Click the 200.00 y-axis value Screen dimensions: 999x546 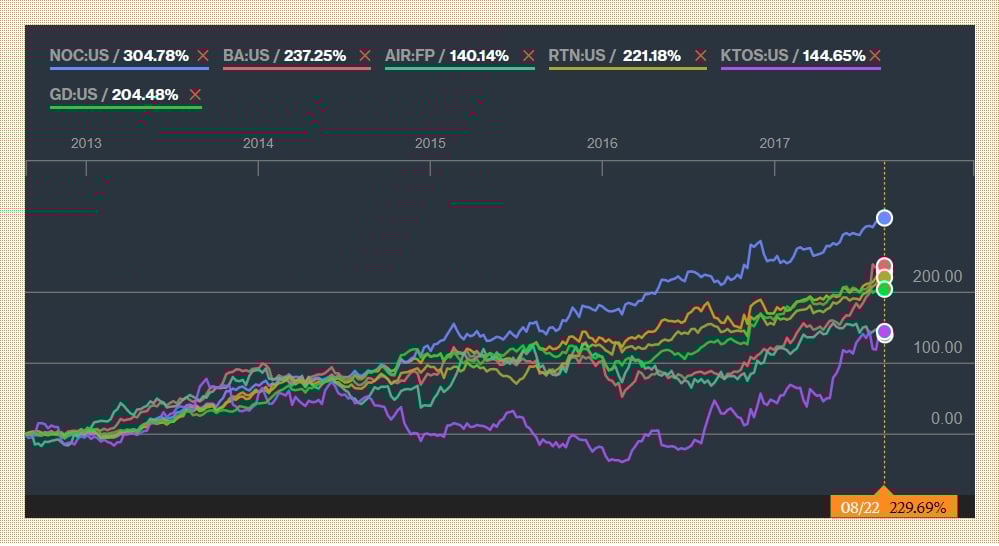point(937,277)
